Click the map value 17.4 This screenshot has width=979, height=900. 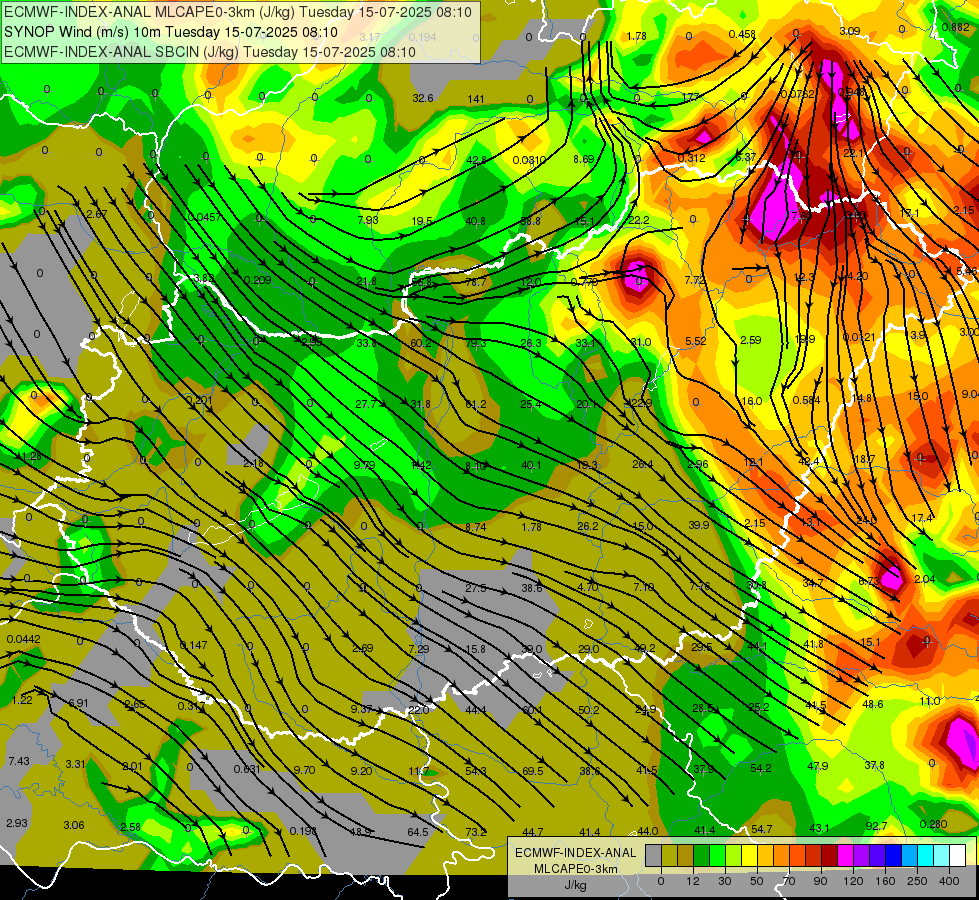[922, 518]
